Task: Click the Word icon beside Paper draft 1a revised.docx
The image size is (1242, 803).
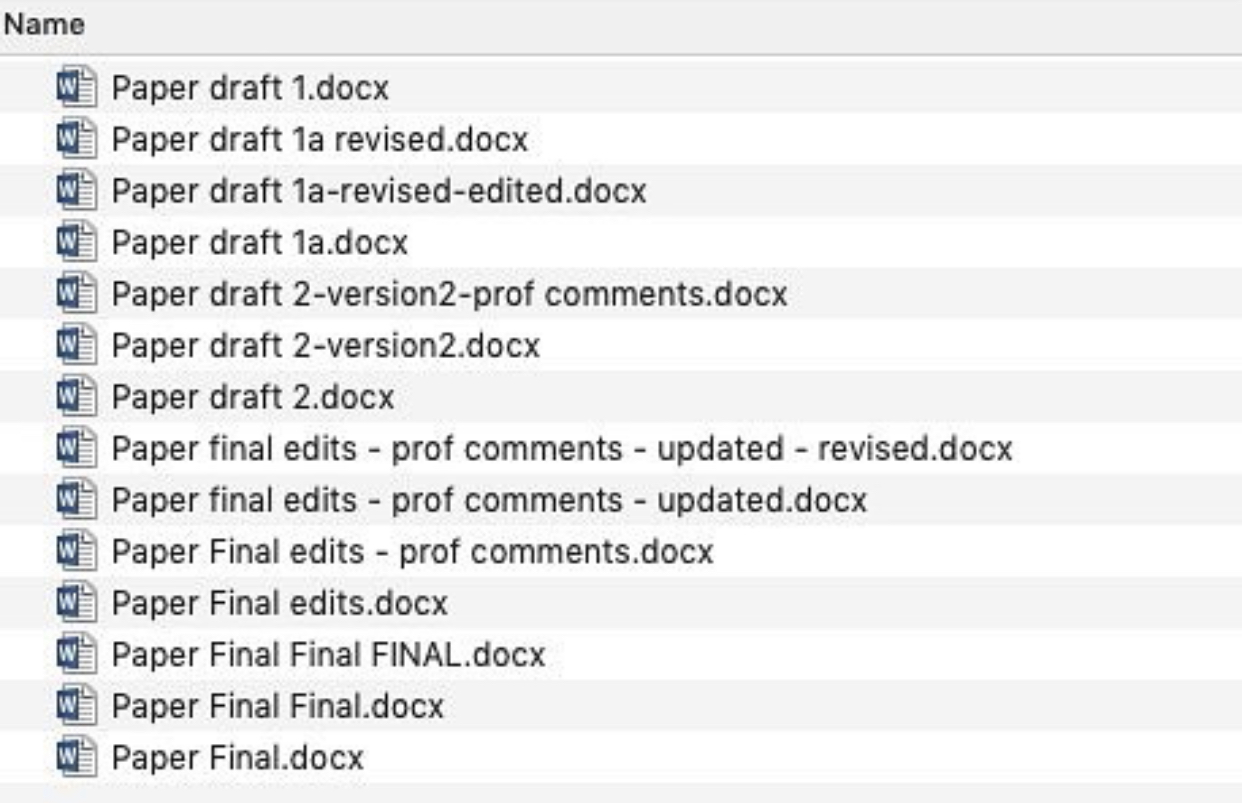Action: click(x=76, y=139)
